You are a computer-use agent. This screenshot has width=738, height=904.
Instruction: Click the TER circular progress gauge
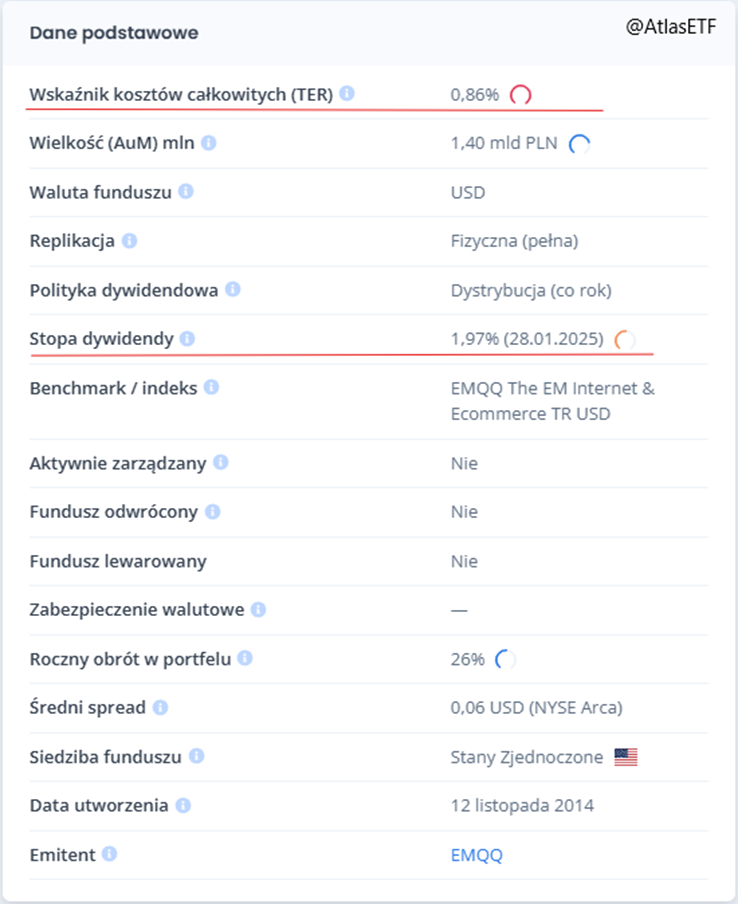[522, 94]
